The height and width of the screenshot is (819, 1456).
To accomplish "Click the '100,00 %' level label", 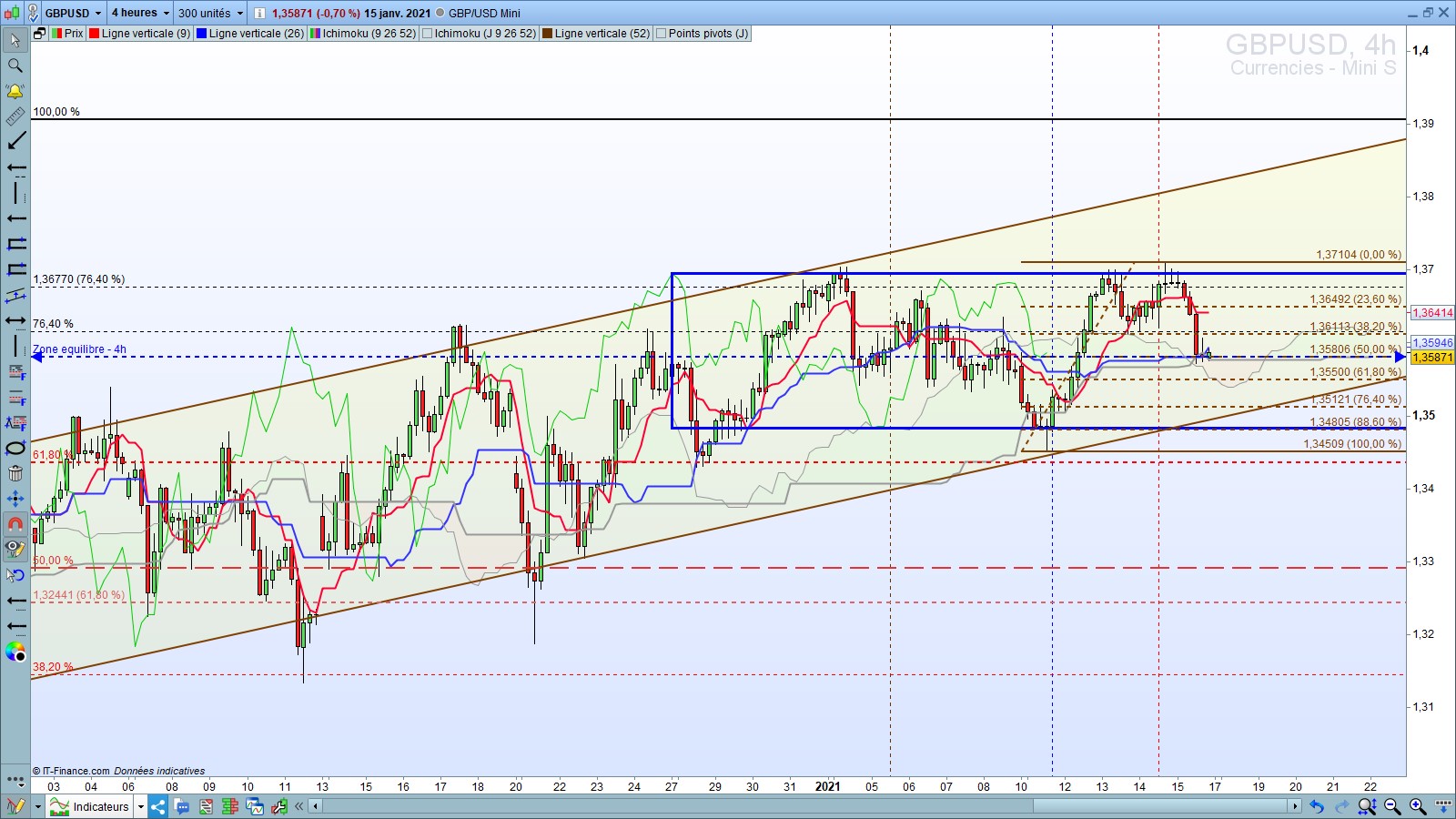I will click(56, 112).
